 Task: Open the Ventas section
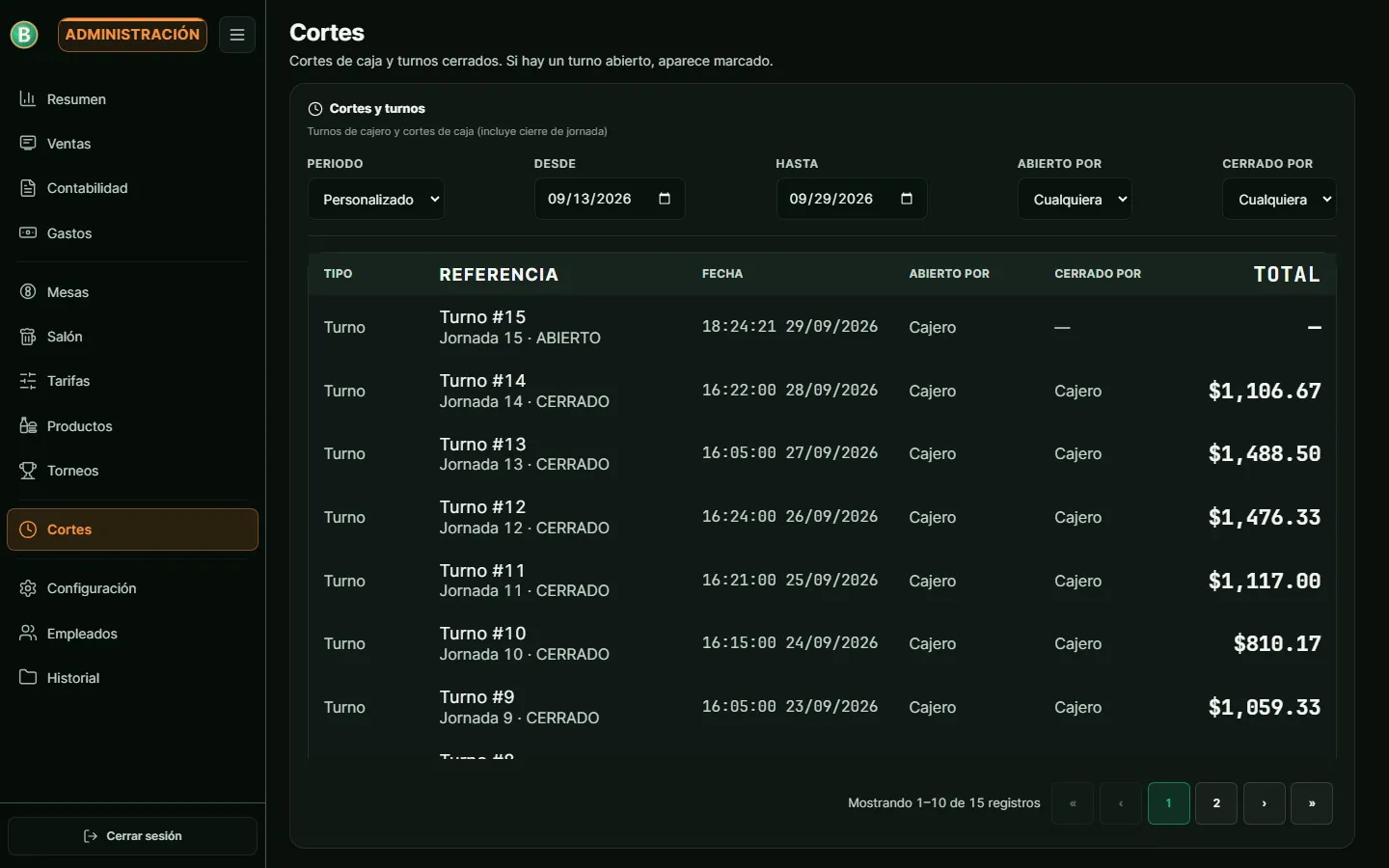click(132, 144)
